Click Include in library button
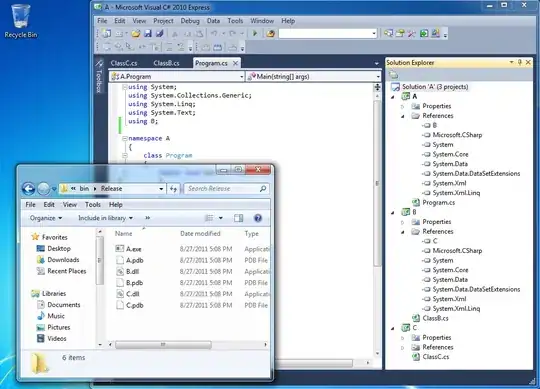 tap(105, 218)
